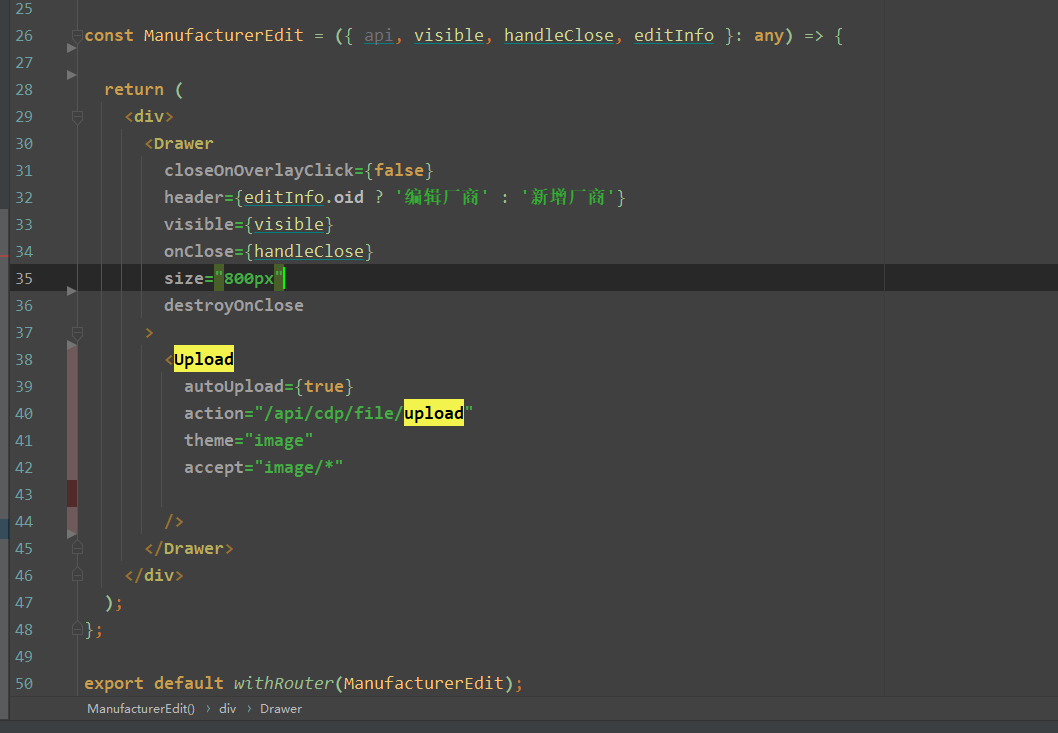Screen dimensions: 1058x733
Task: Click the opening div tag on line 29
Action: (x=149, y=116)
